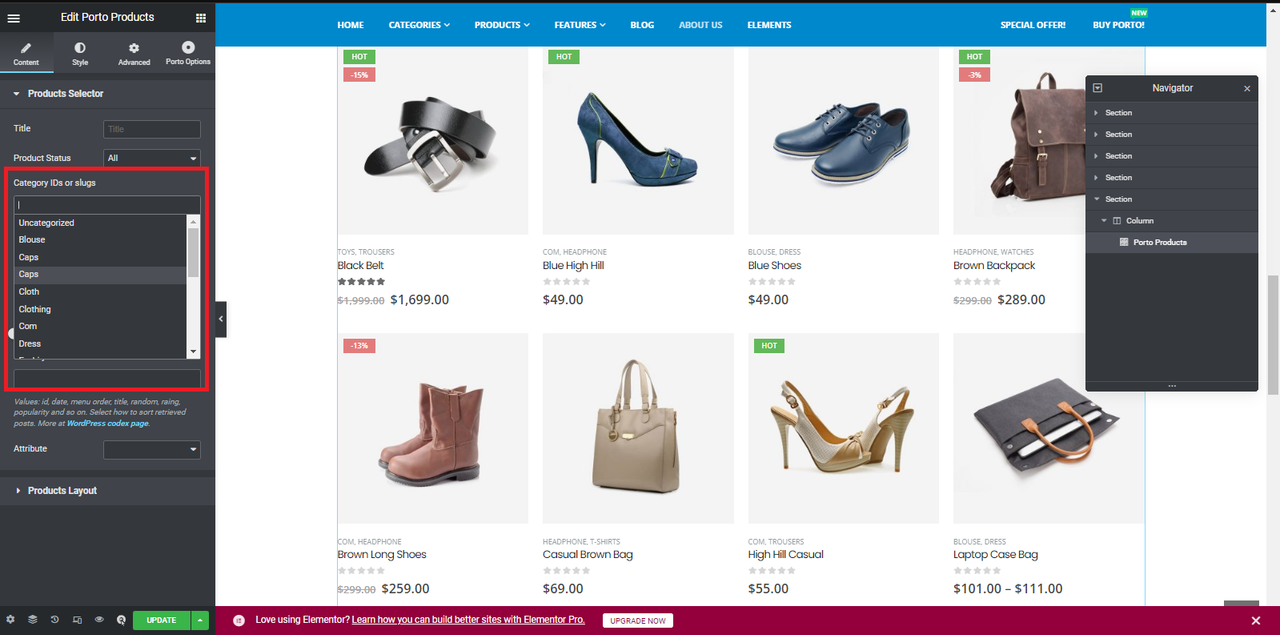1280x635 pixels.
Task: Click the SPECIAL OFFER! link
Action: point(1033,25)
